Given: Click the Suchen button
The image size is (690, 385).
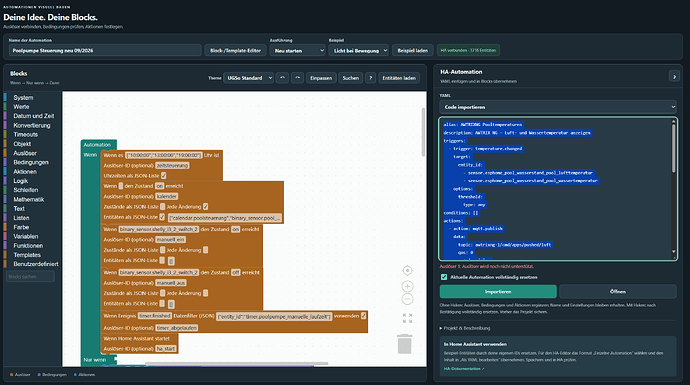Looking at the screenshot, I should coord(351,78).
